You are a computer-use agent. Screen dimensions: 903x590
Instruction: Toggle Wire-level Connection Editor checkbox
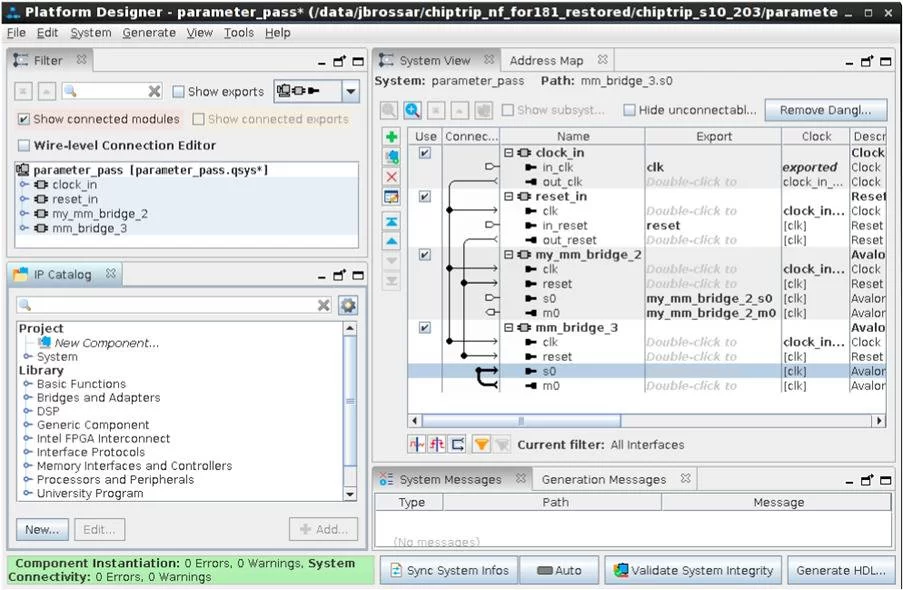pyautogui.click(x=24, y=145)
